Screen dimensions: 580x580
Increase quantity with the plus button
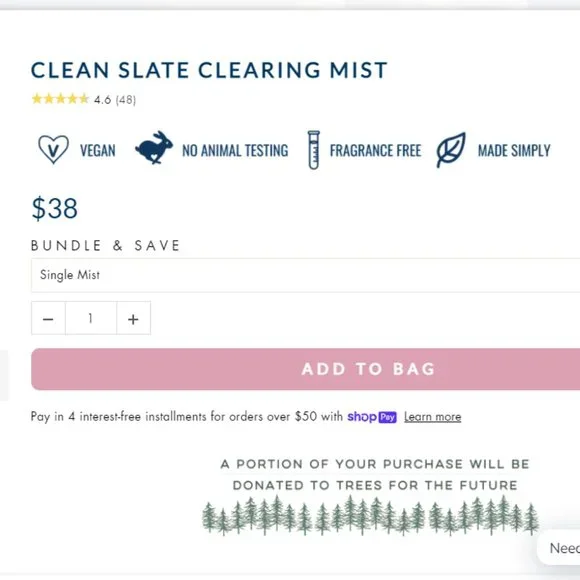[134, 318]
